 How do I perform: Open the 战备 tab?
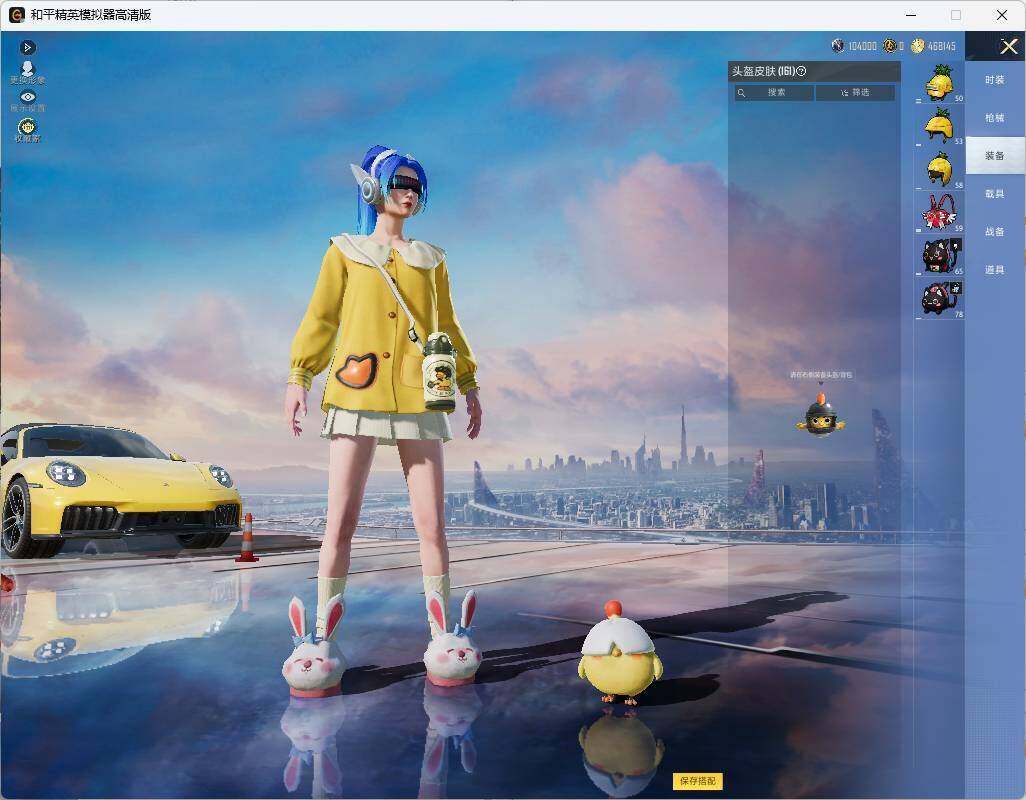(995, 232)
